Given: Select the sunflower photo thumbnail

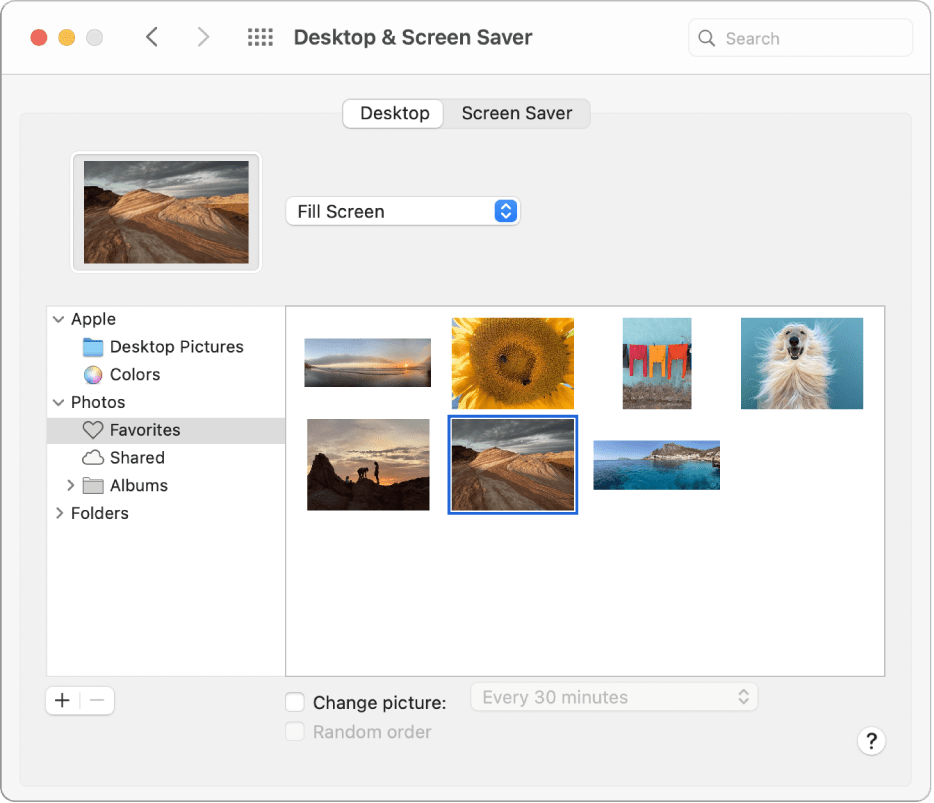Looking at the screenshot, I should click(x=512, y=363).
